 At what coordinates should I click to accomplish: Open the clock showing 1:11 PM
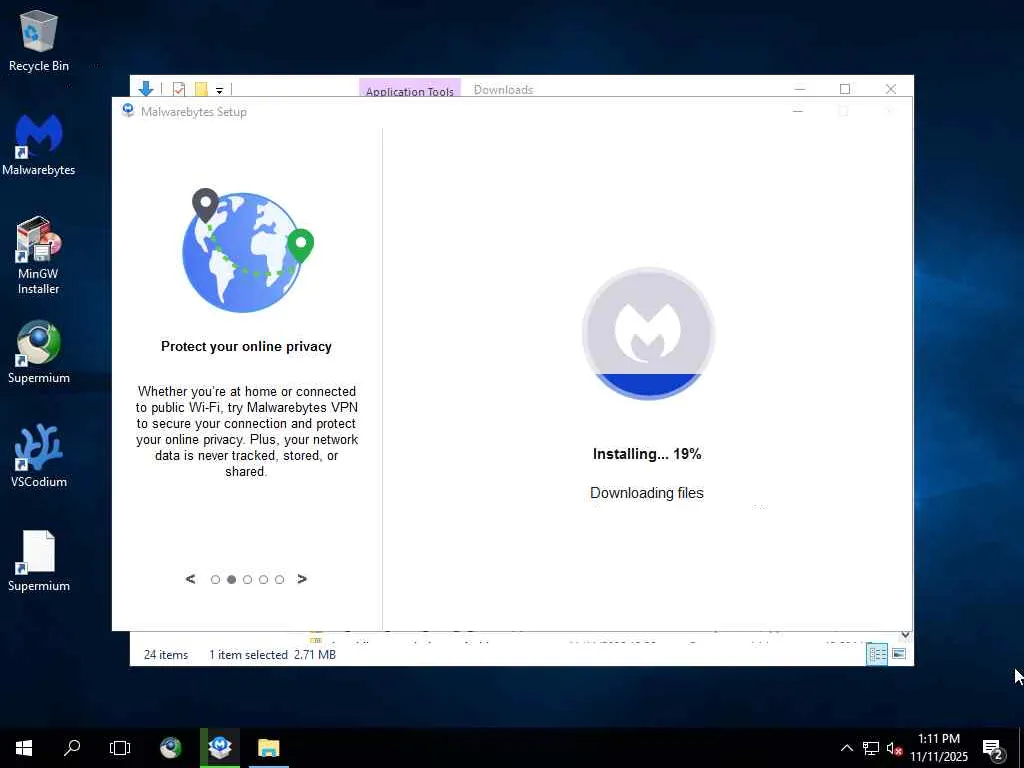click(x=939, y=748)
